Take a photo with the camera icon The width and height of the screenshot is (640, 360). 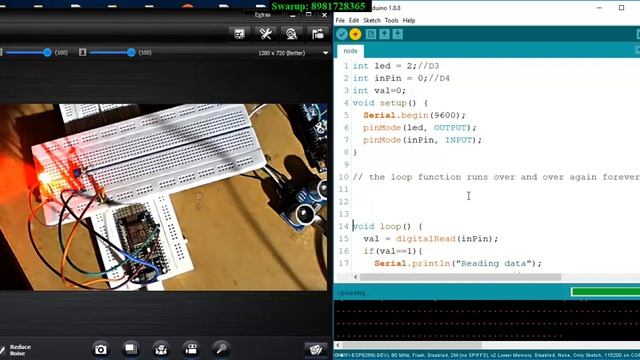(x=100, y=349)
